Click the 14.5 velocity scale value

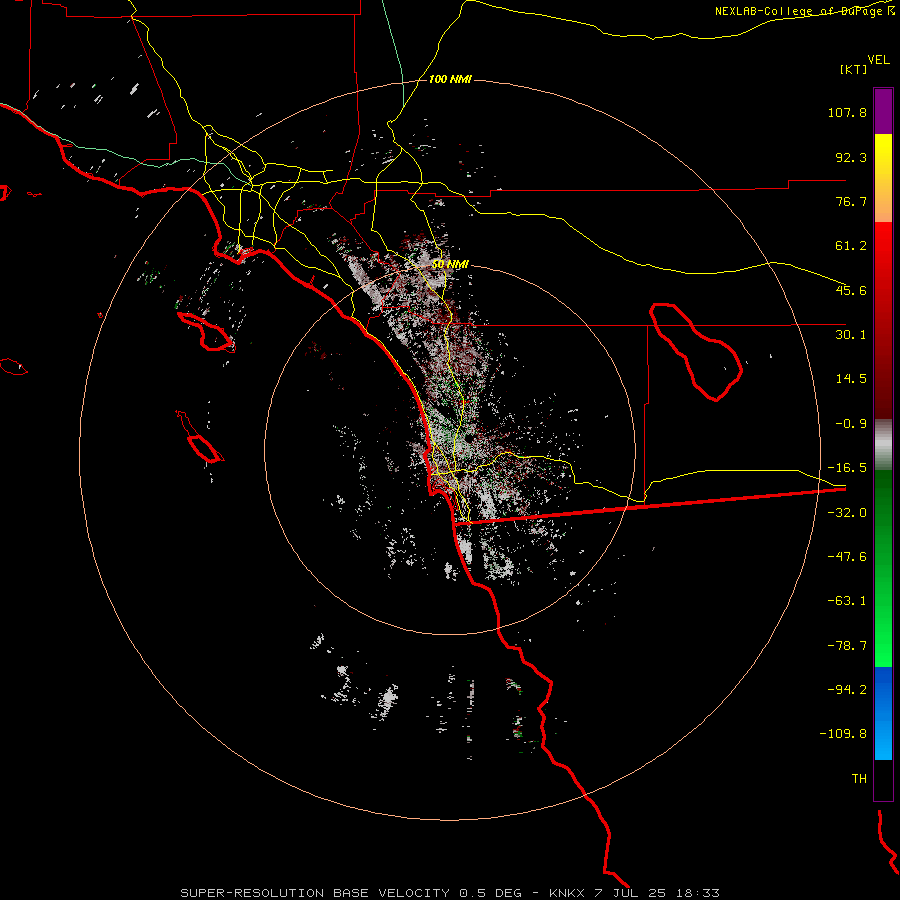click(851, 379)
